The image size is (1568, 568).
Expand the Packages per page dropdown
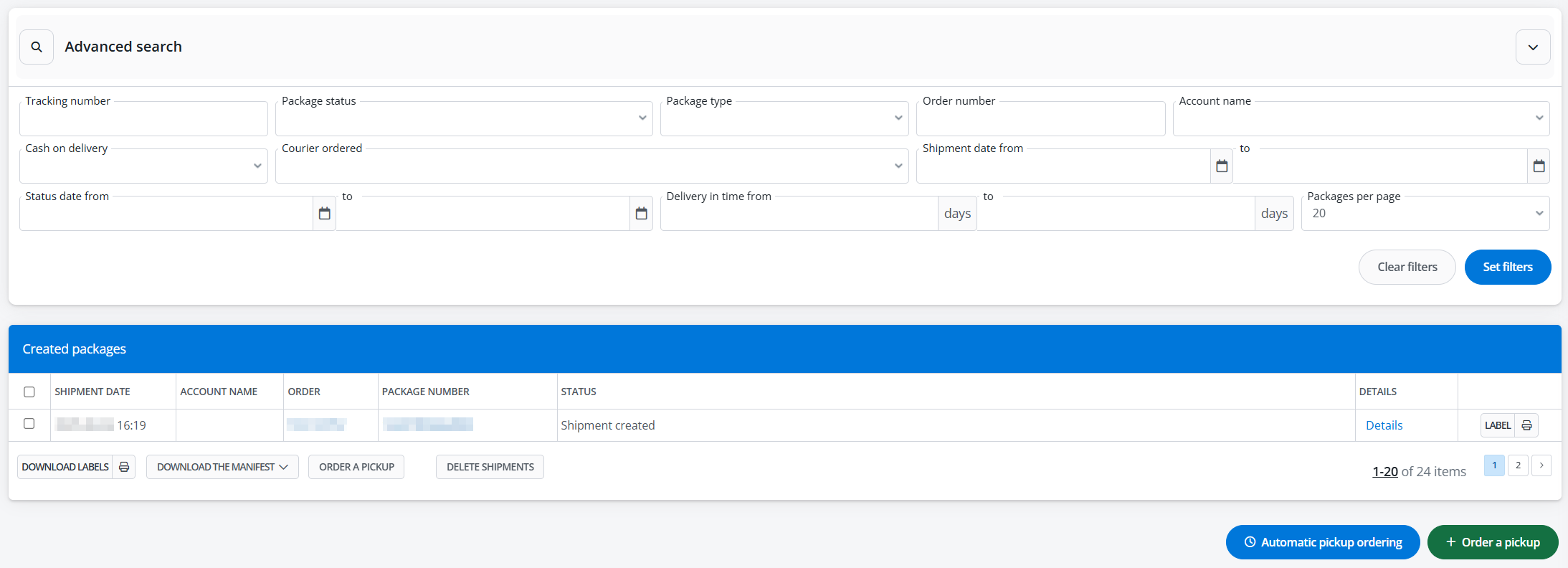[1425, 214]
